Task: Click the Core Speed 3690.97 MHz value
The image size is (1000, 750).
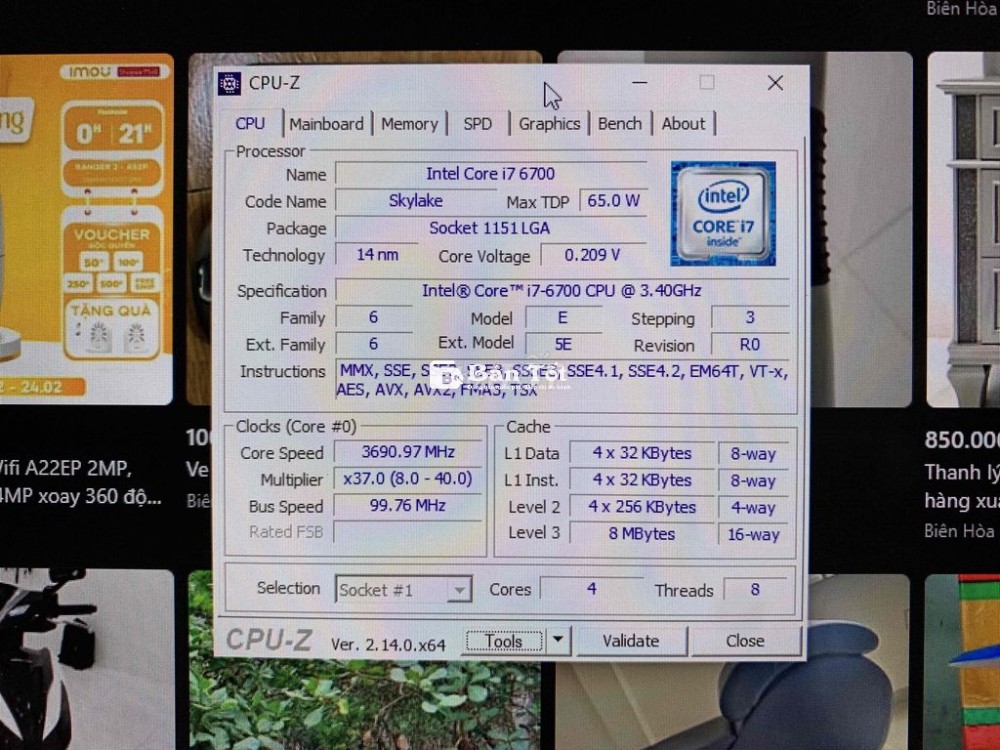Action: [x=408, y=452]
